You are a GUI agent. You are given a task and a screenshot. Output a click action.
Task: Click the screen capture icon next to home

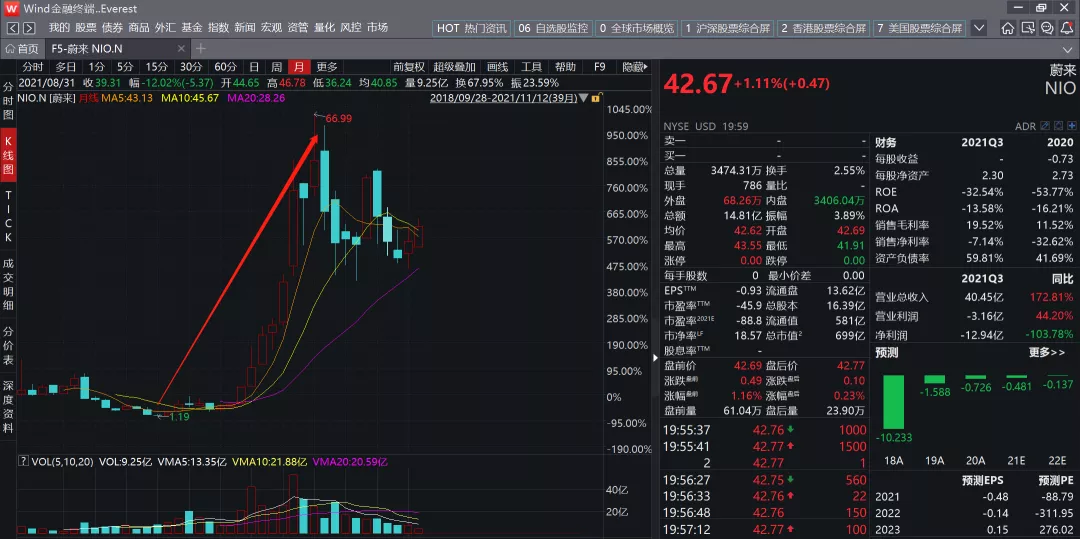1028,28
